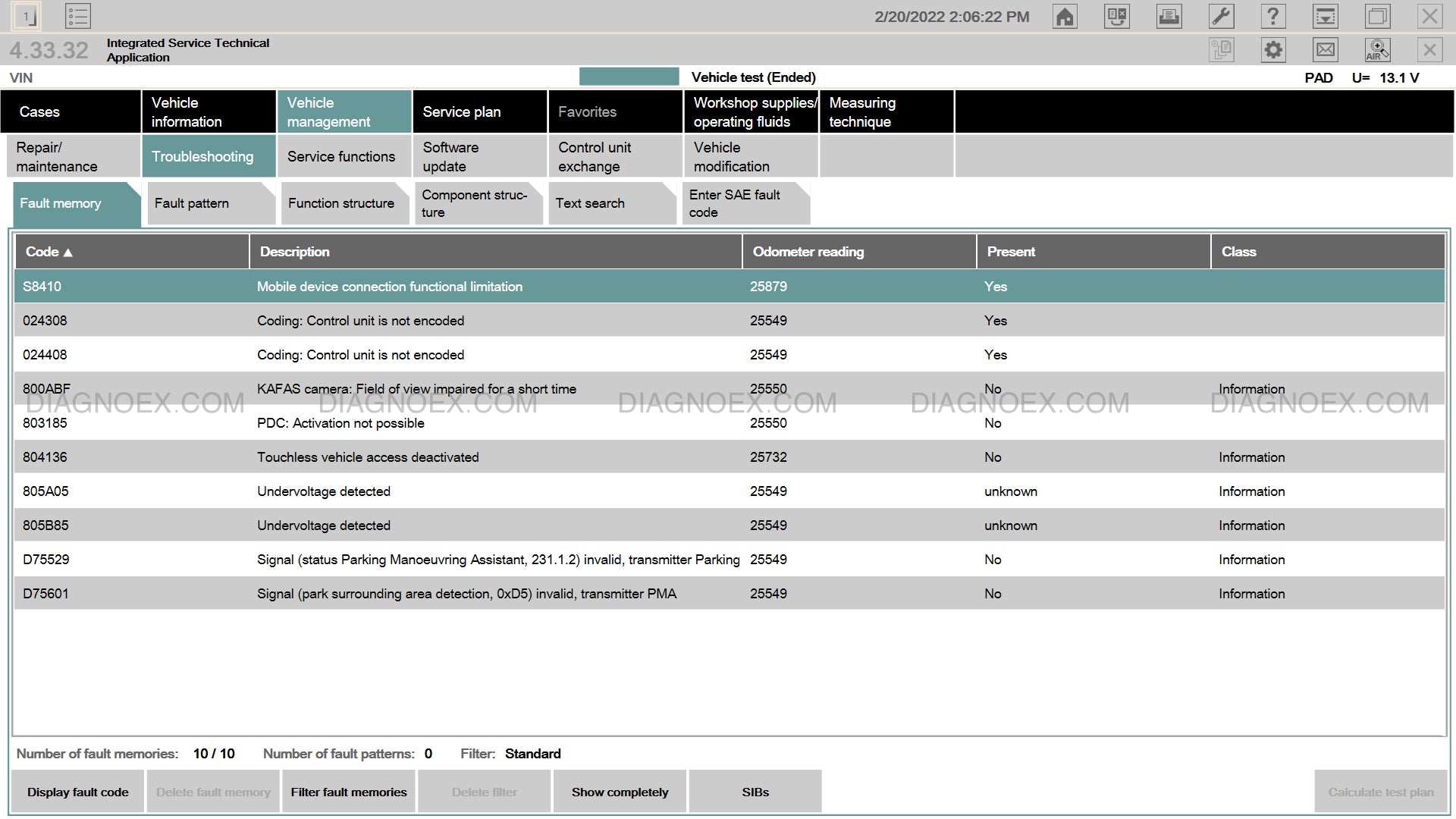Screen dimensions: 1456x819
Task: Click Filter fault memories button
Action: [349, 792]
